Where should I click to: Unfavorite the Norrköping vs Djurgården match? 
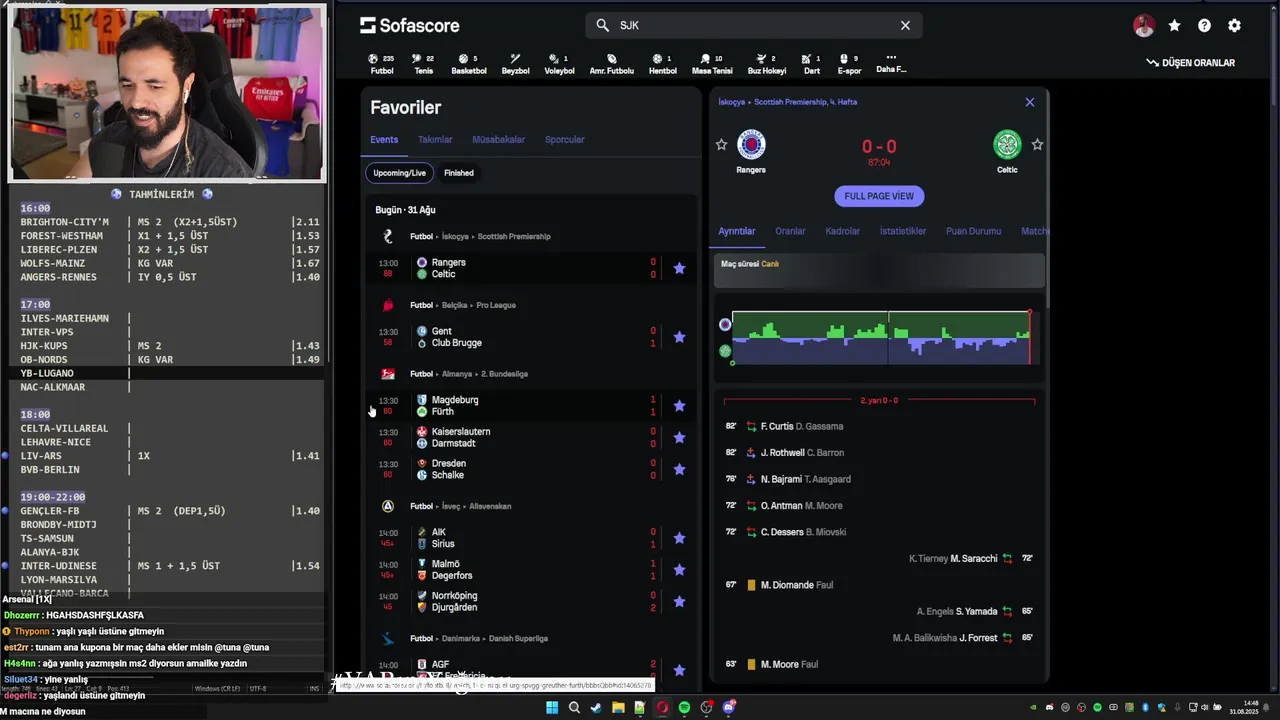[679, 601]
